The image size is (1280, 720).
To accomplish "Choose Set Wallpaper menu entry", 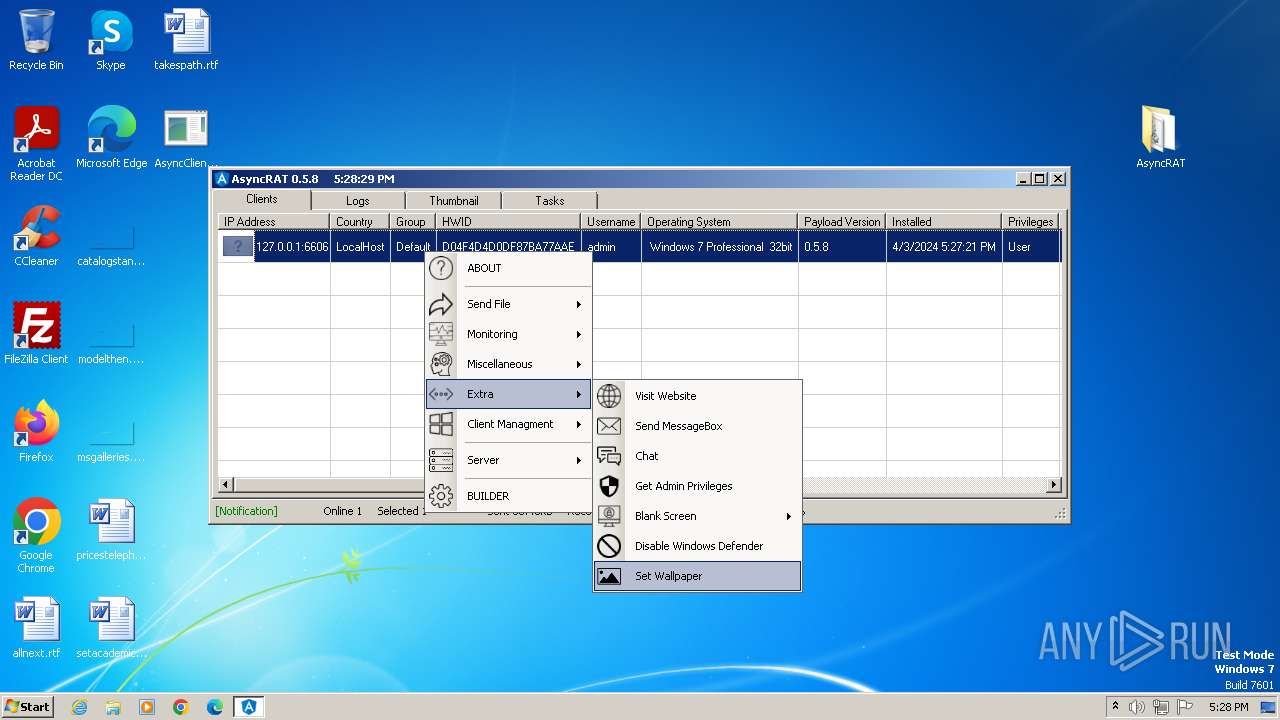I will [x=698, y=576].
